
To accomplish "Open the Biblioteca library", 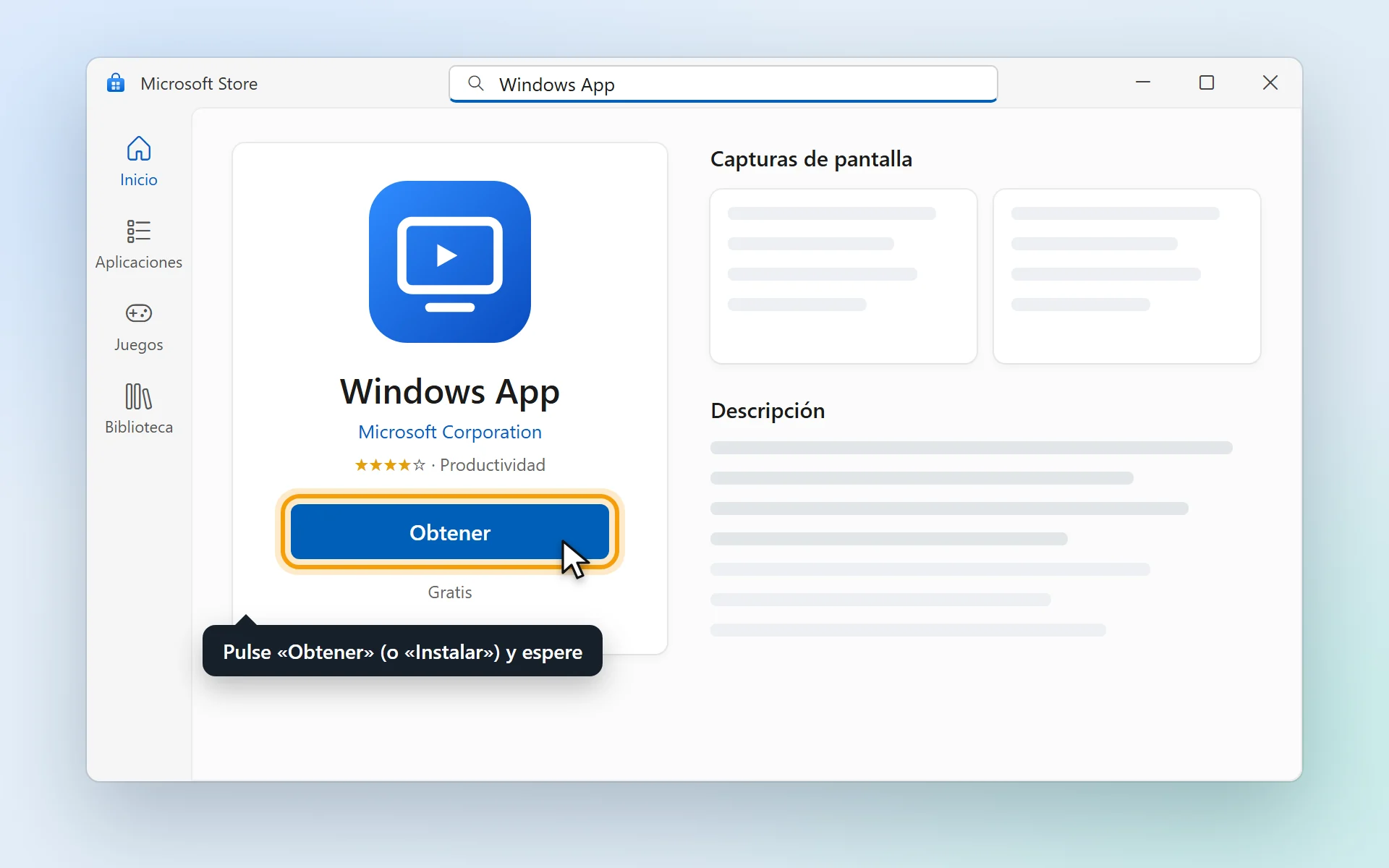I will pos(138,409).
